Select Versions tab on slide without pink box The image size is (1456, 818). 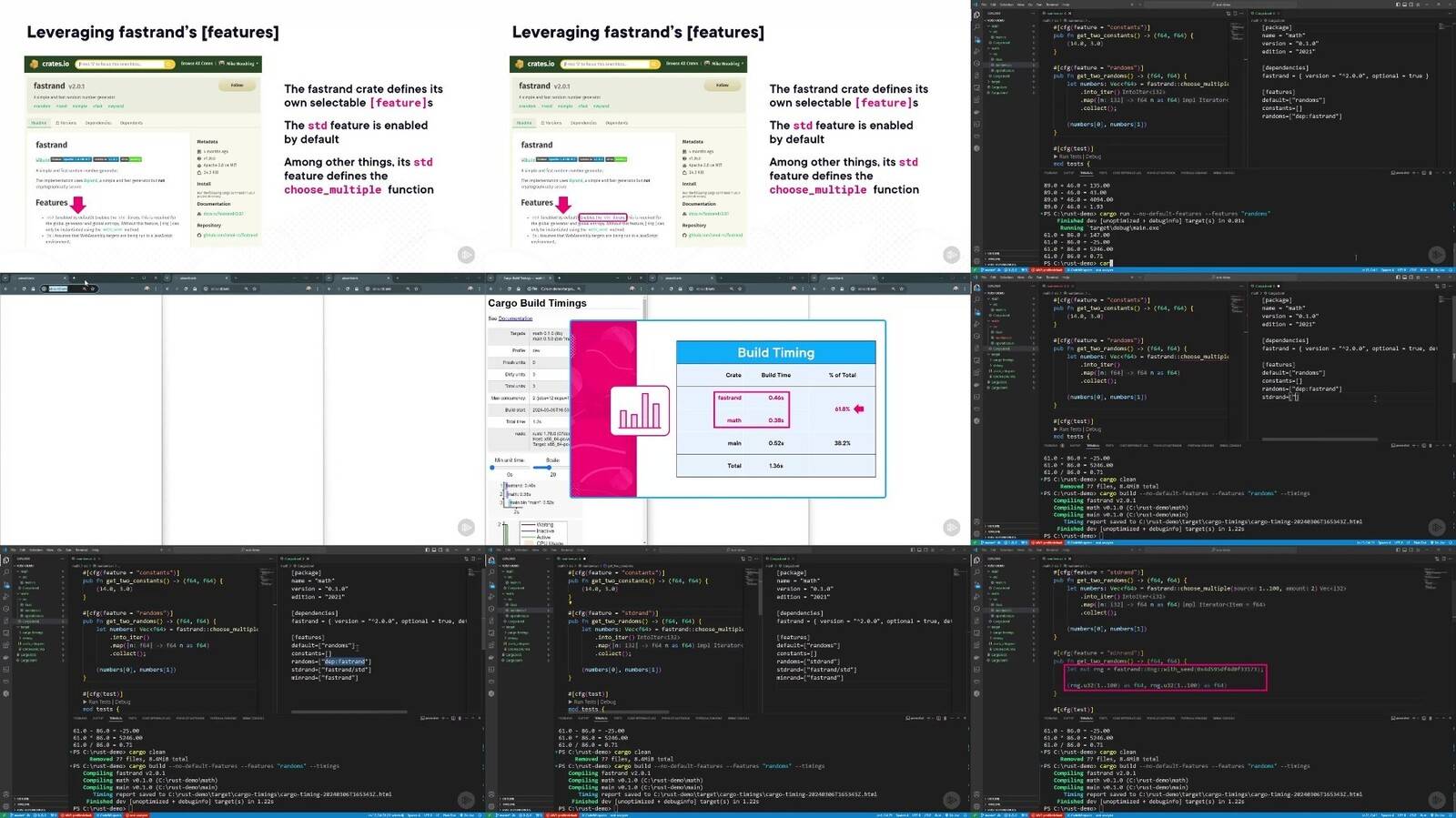(66, 123)
